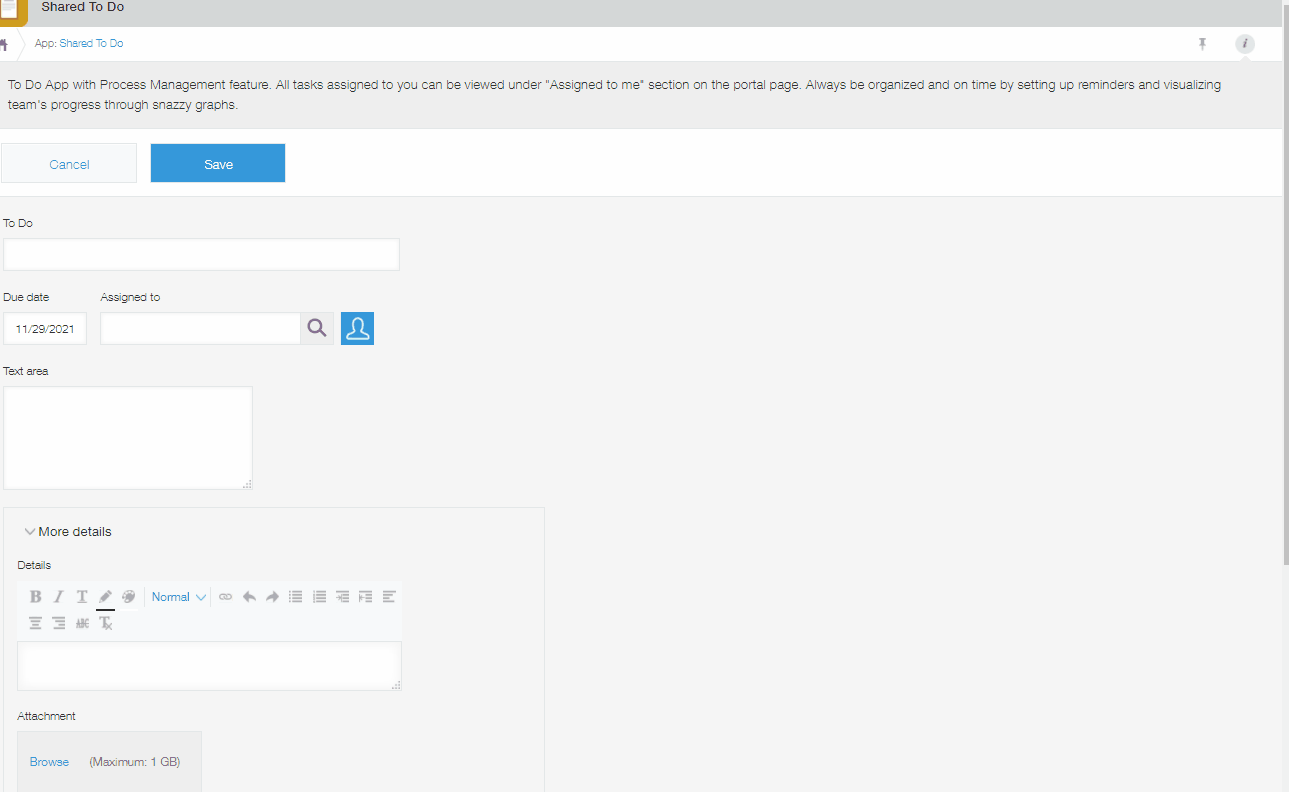
Task: Open the Shared To Do app icon
Action: coord(13,12)
